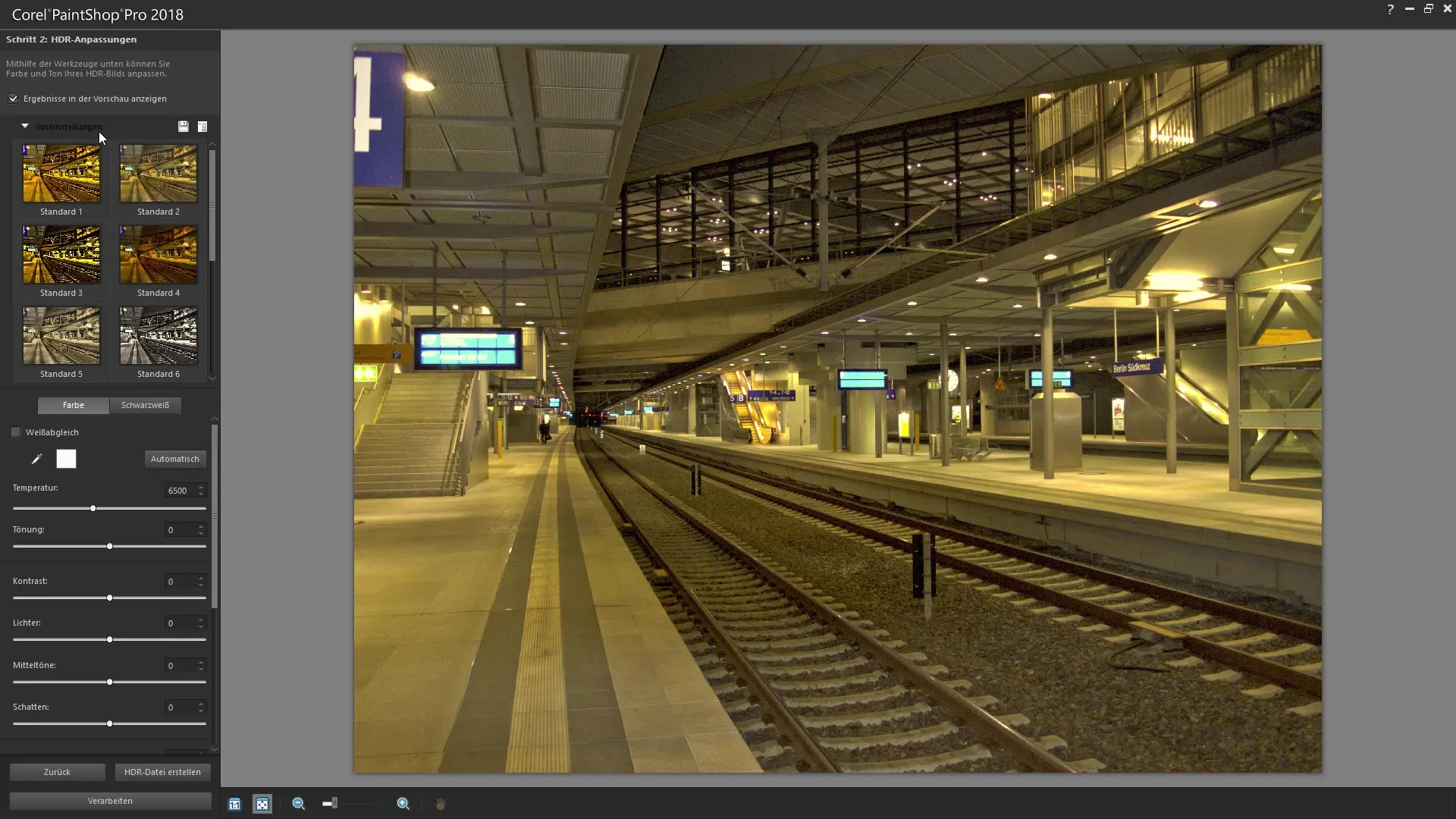
Task: Apply the Standard 2 preset
Action: [x=158, y=180]
